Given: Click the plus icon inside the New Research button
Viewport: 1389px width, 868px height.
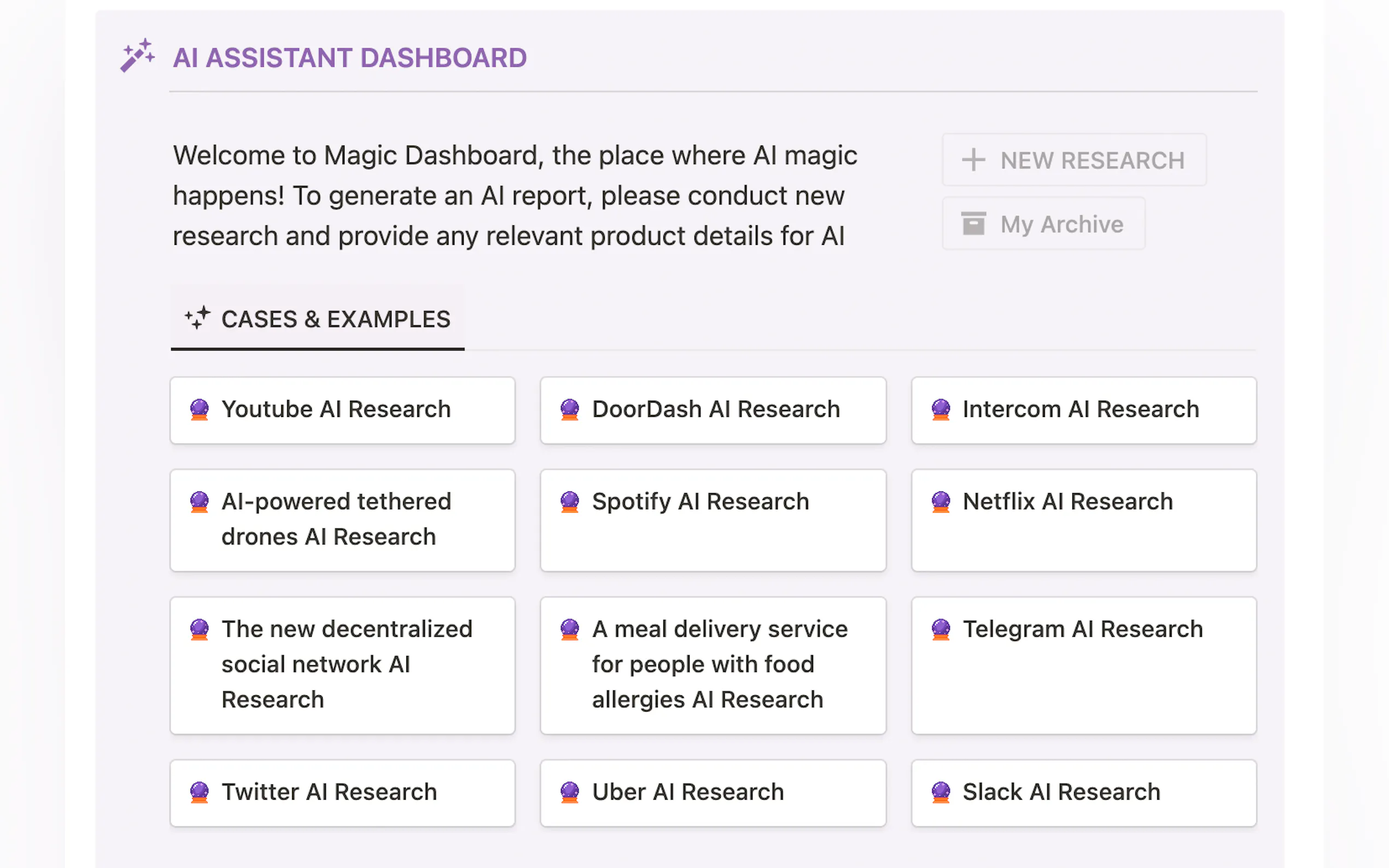Looking at the screenshot, I should (973, 160).
